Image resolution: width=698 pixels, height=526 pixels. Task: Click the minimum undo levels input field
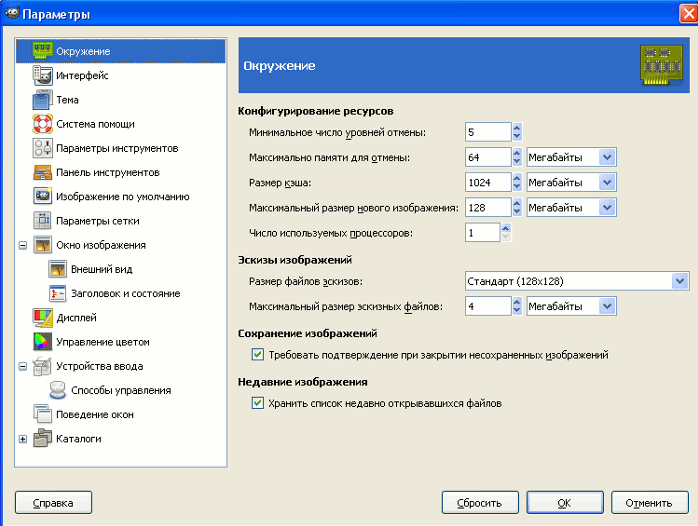point(488,132)
